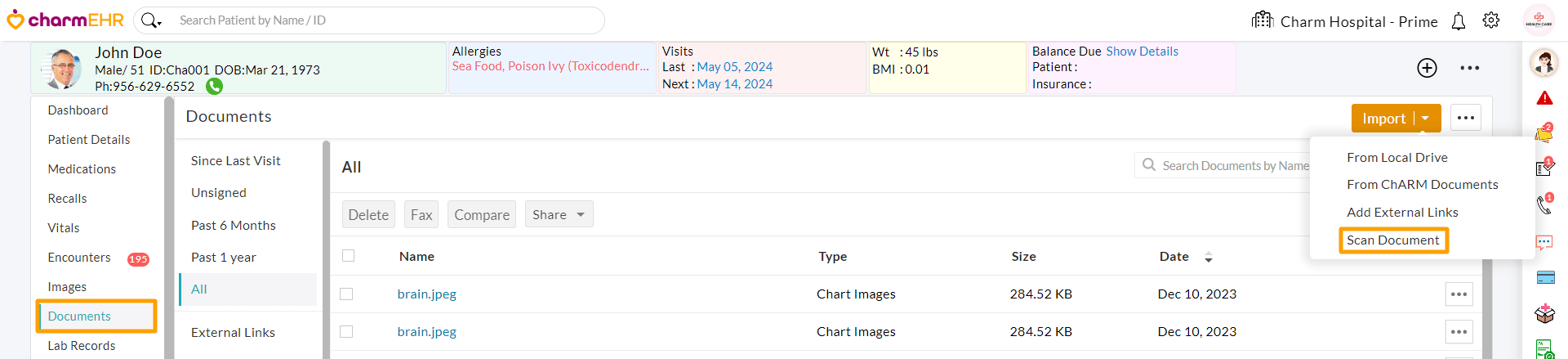Sort documents by the Date column arrows

coord(1209,258)
